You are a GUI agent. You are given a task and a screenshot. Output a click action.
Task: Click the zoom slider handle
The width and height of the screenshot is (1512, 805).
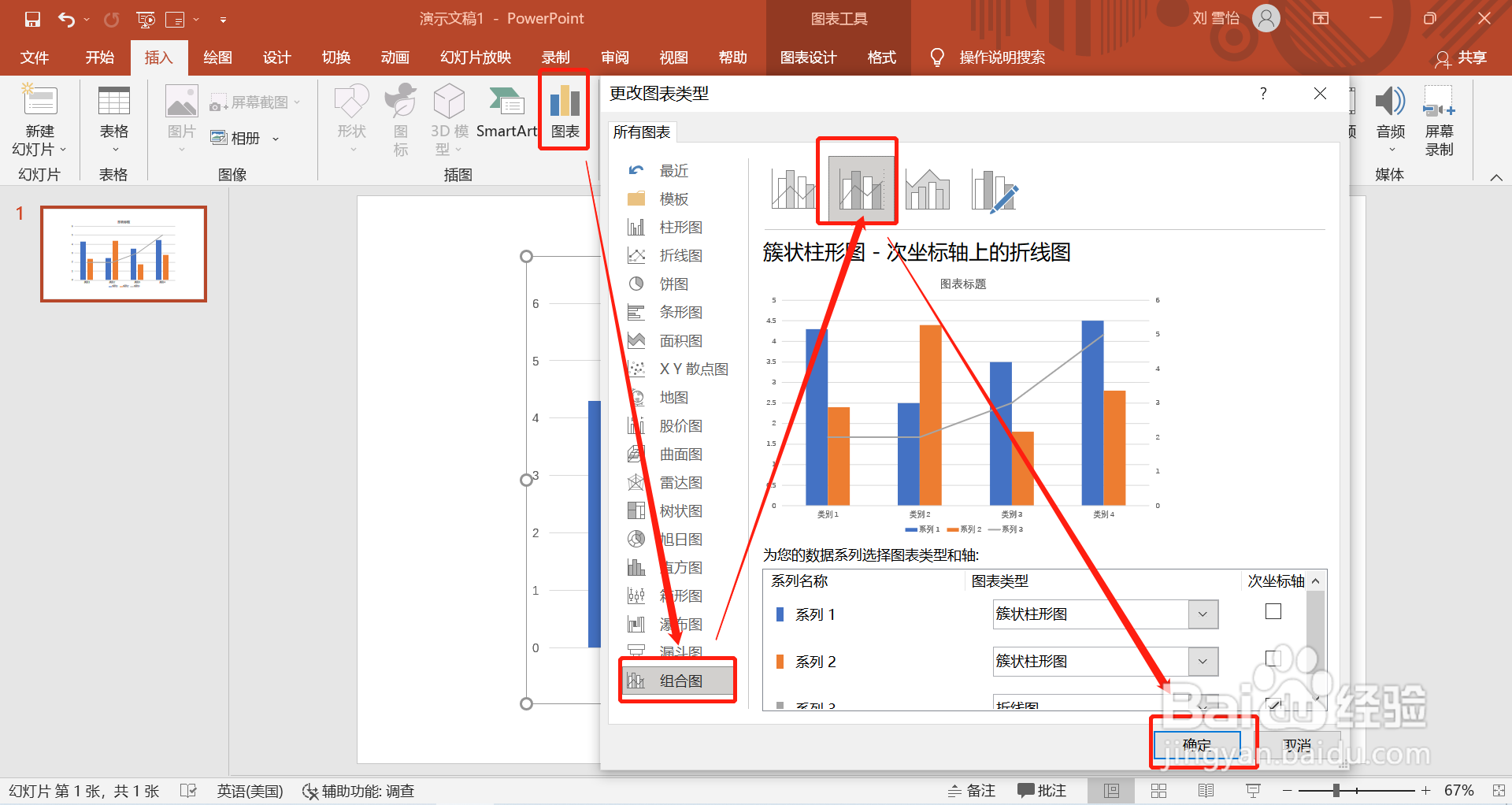pyautogui.click(x=1336, y=790)
